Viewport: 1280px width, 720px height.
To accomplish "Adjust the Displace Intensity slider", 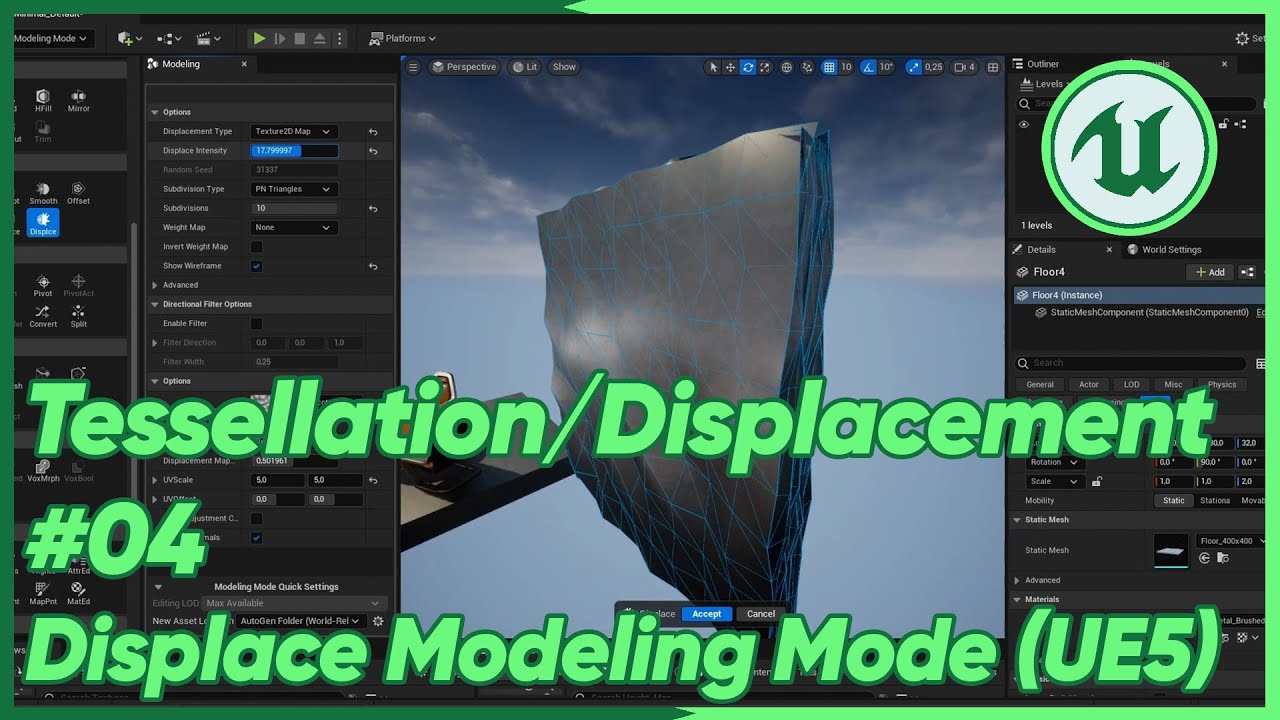I will click(x=294, y=151).
